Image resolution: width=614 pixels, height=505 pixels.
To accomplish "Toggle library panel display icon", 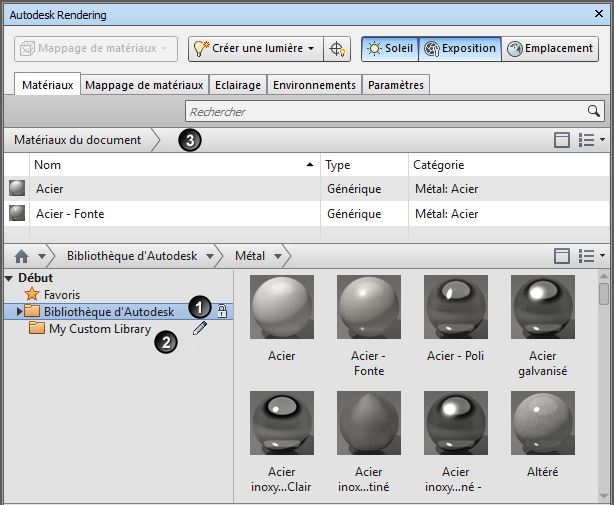I will (x=562, y=256).
